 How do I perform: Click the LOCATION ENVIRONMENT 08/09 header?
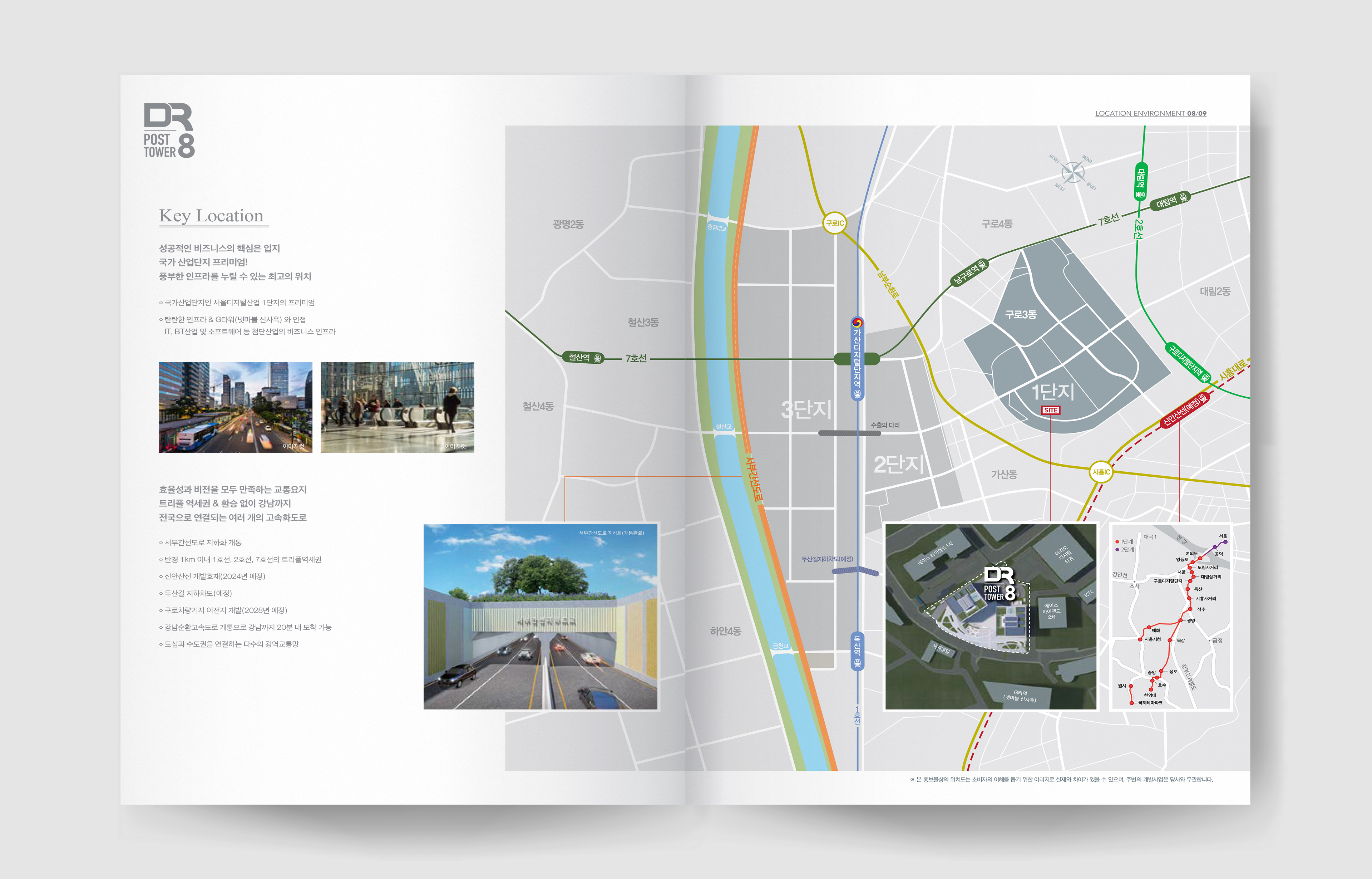tap(1151, 113)
